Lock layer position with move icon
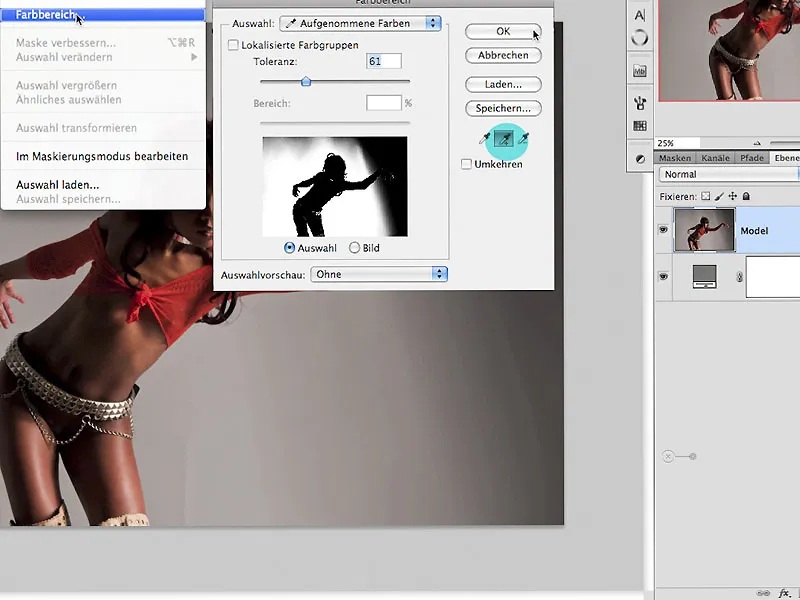Screen dimensions: 800x600 click(x=733, y=196)
